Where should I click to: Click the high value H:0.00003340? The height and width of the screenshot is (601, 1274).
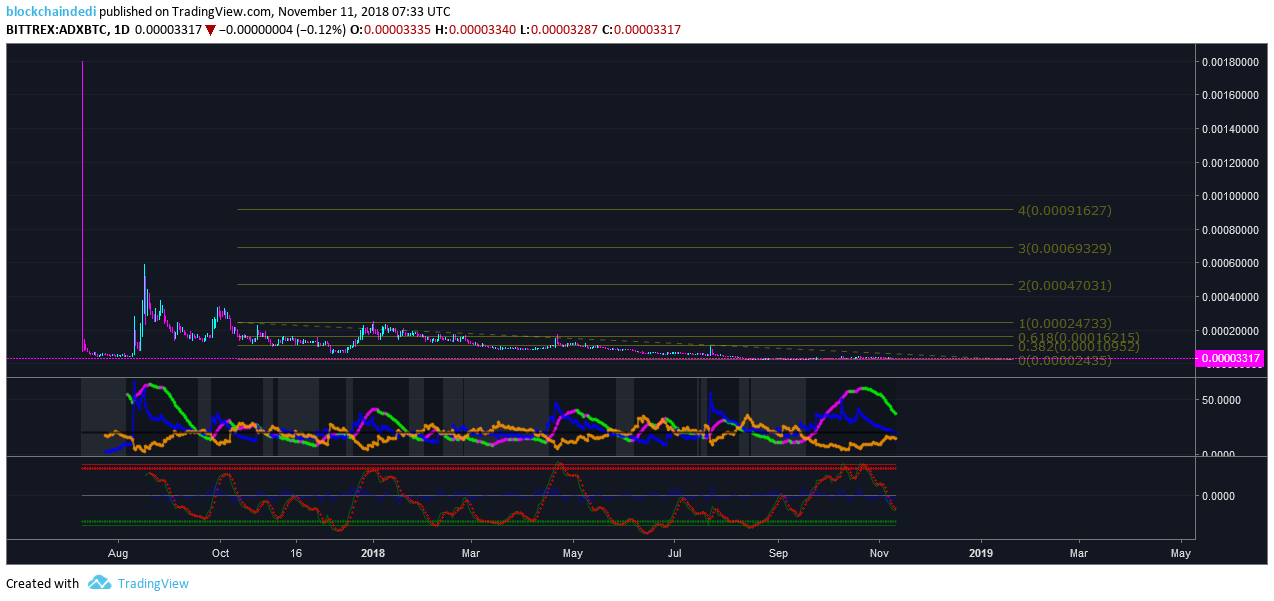[x=475, y=30]
